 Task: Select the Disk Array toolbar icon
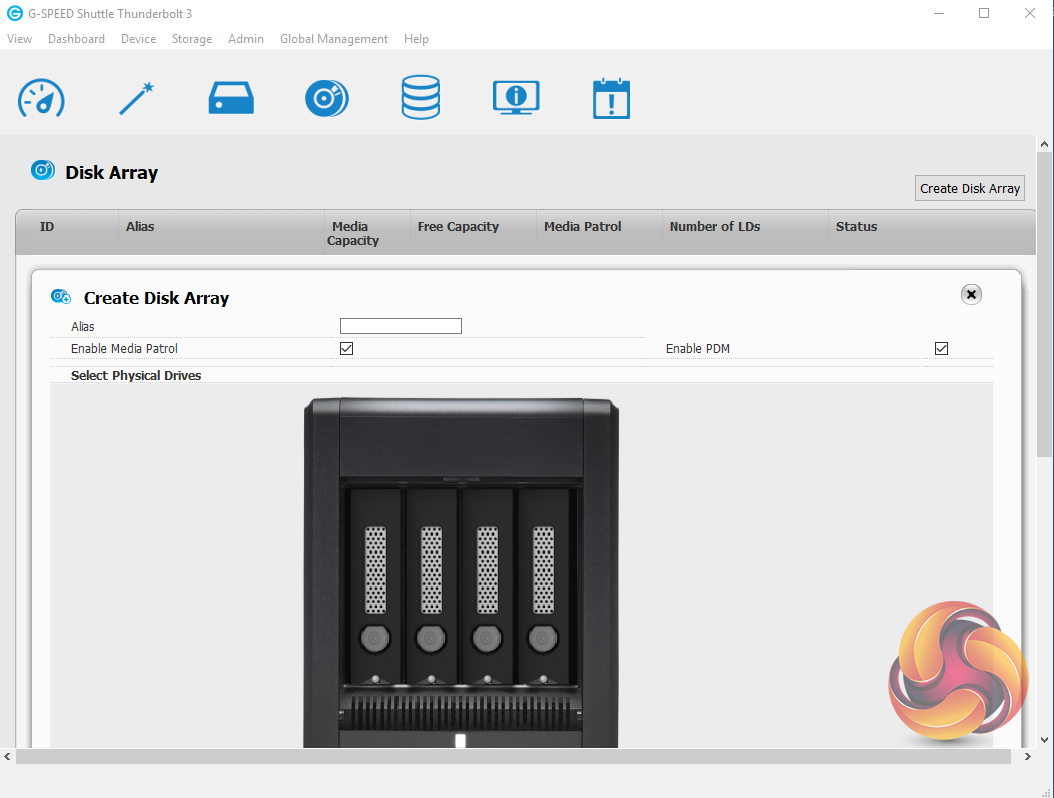tap(327, 98)
